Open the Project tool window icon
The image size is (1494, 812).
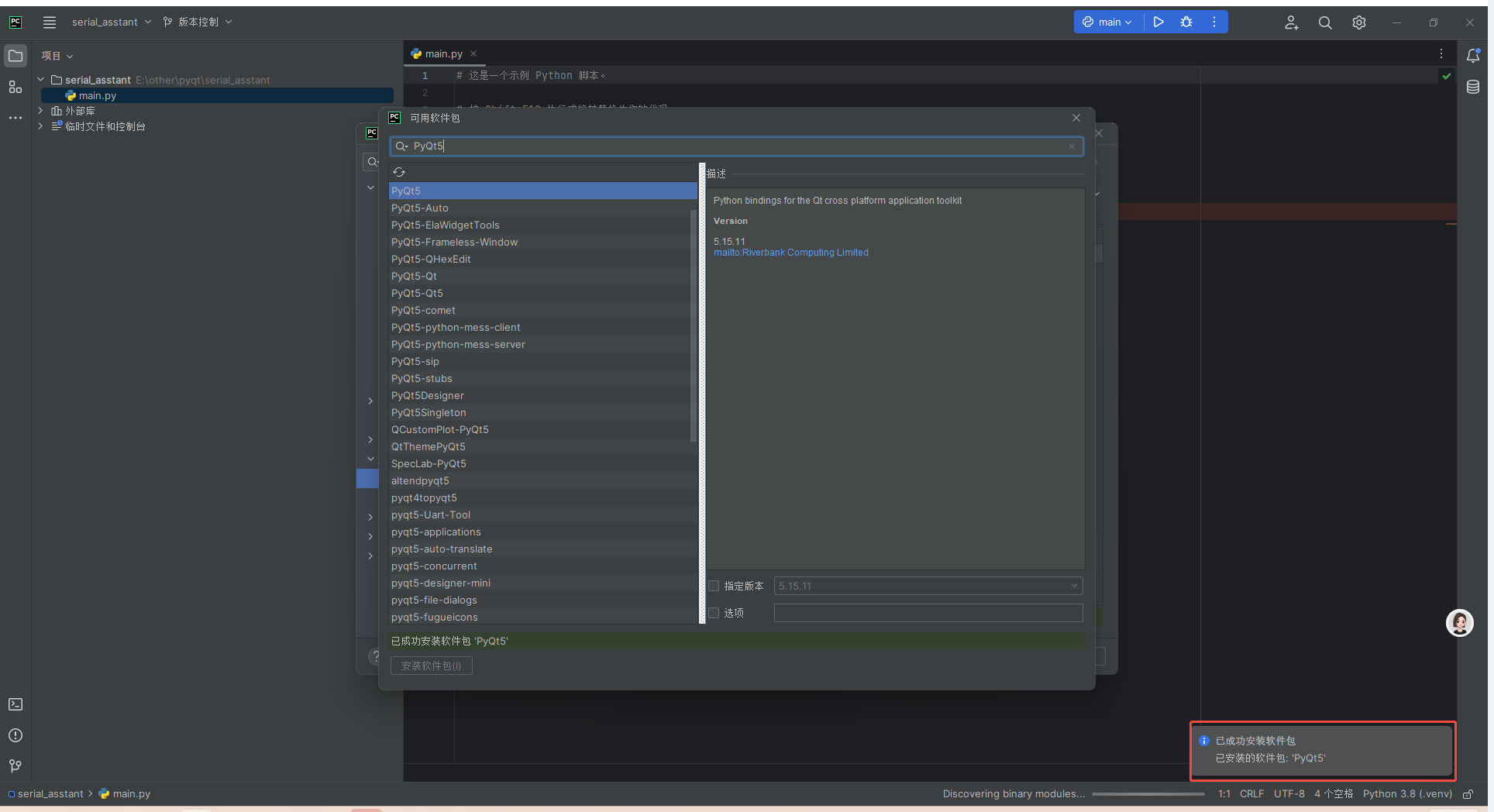15,56
